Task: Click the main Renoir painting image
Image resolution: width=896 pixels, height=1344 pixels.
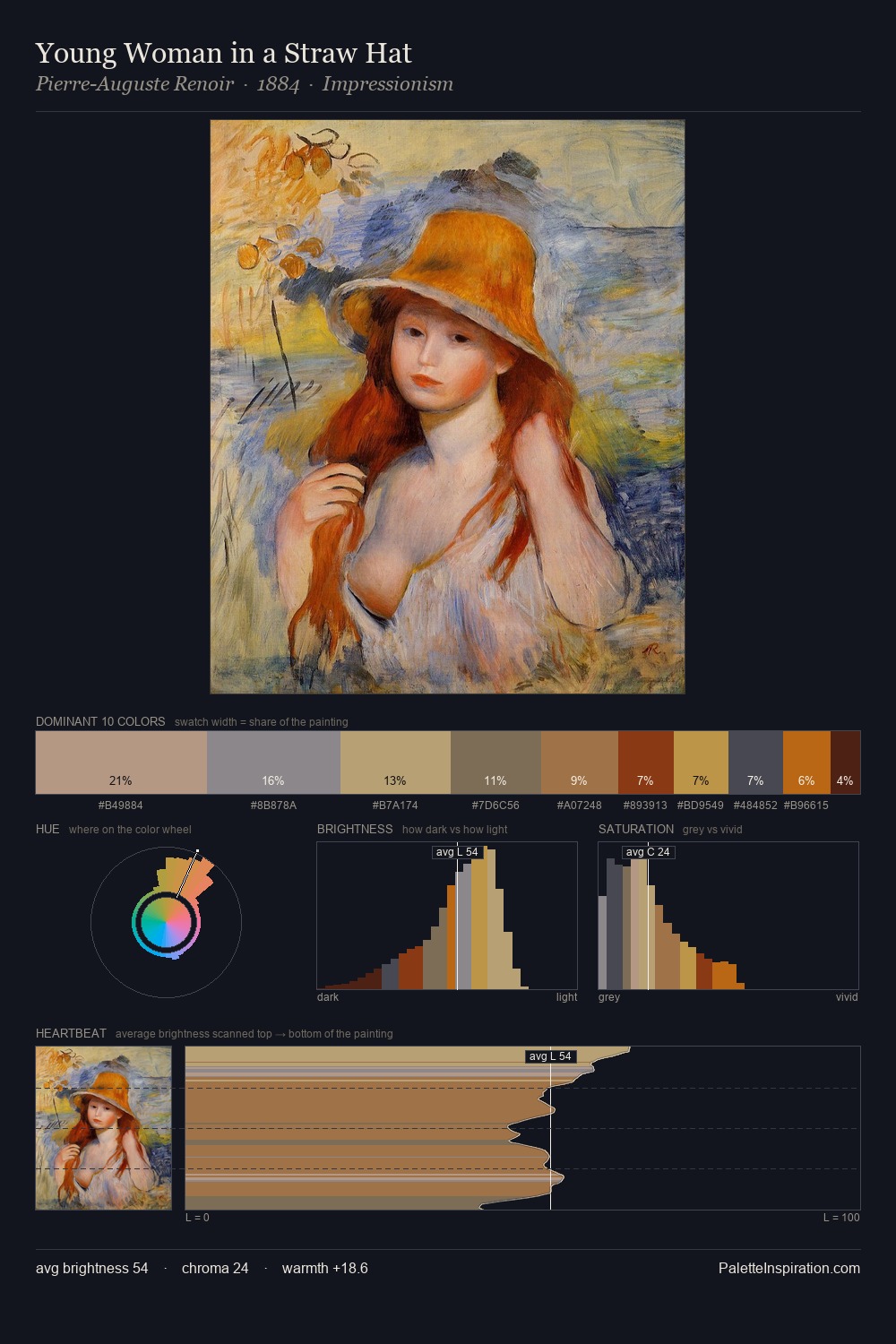Action: click(447, 407)
